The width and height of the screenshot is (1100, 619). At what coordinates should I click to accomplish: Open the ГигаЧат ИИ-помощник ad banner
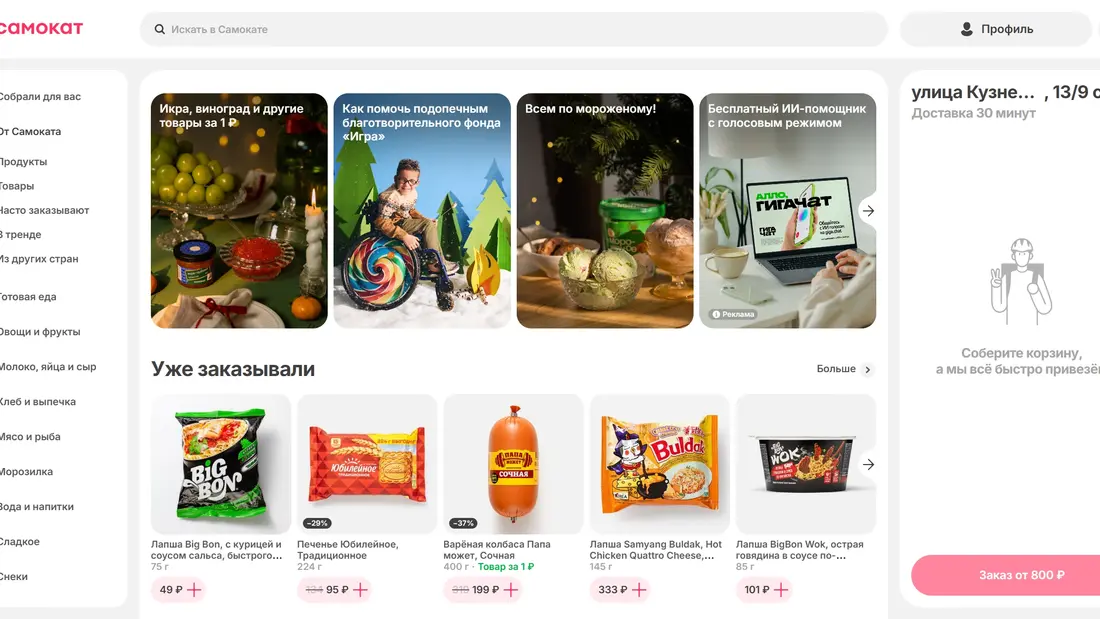click(x=787, y=211)
